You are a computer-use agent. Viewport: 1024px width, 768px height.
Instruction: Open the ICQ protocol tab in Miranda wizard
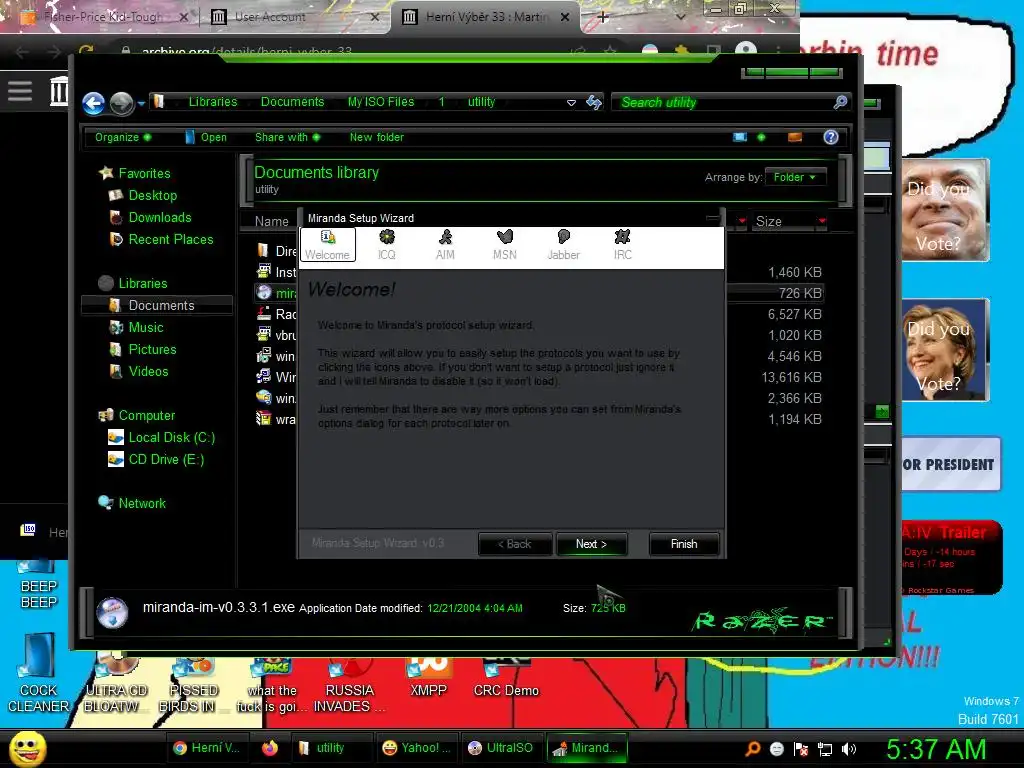pyautogui.click(x=387, y=245)
